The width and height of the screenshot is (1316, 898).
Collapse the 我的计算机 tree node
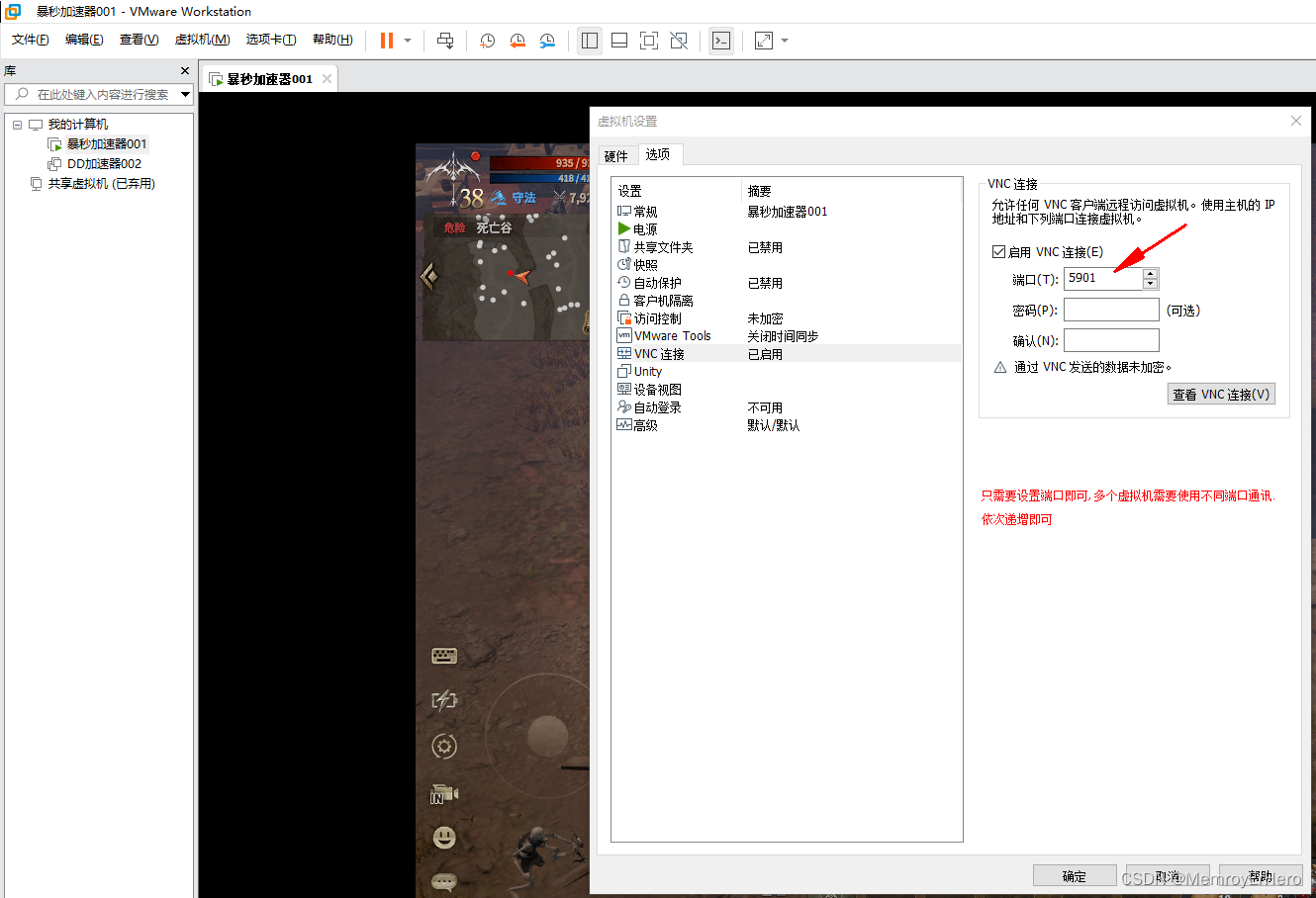17,125
